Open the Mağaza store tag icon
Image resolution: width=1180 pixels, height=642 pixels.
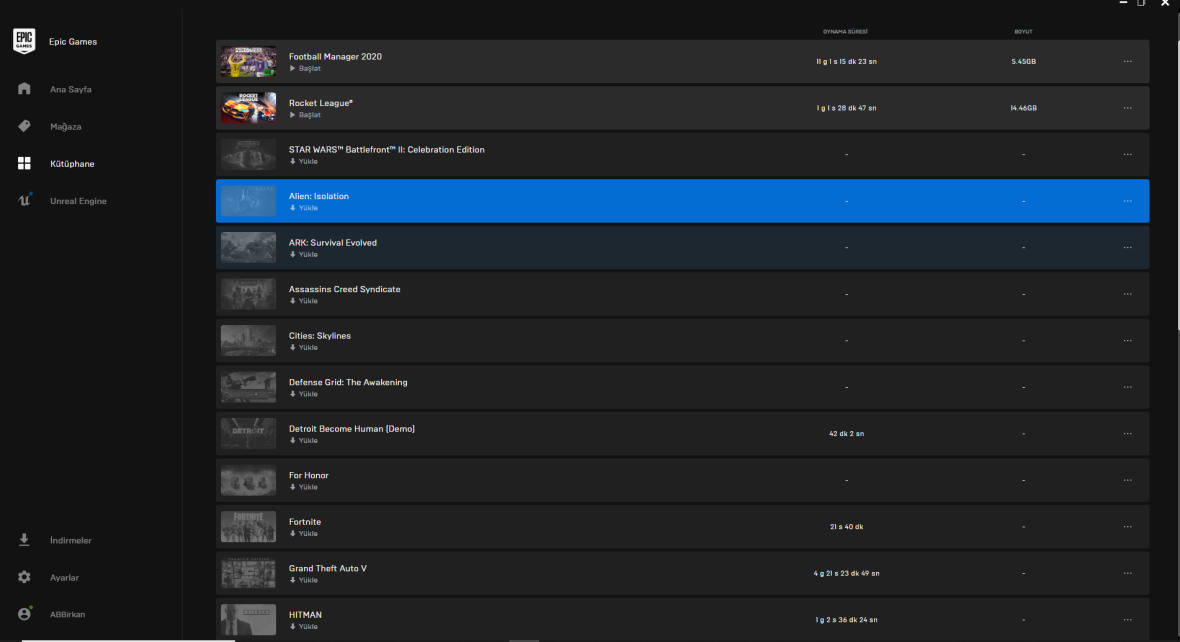click(x=24, y=126)
